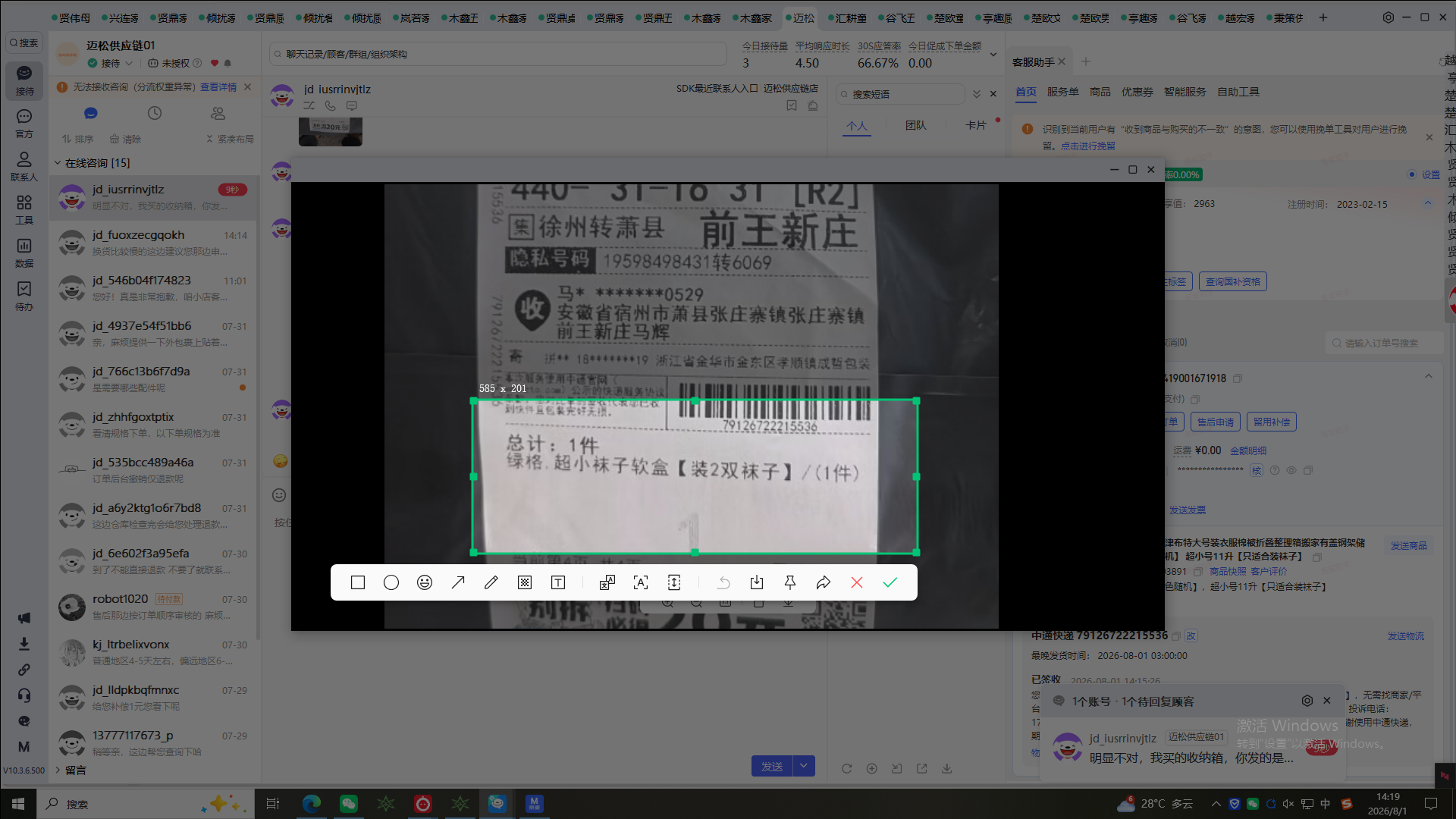Screen dimensions: 1456x819
Task: Click the megaphone announcement icon in sidebar
Action: coord(24,618)
